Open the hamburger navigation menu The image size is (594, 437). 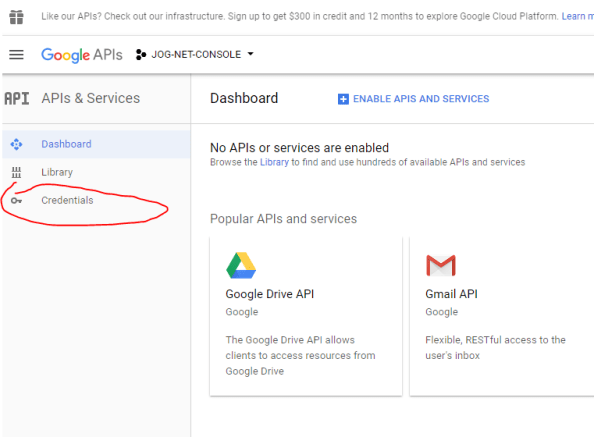16,55
